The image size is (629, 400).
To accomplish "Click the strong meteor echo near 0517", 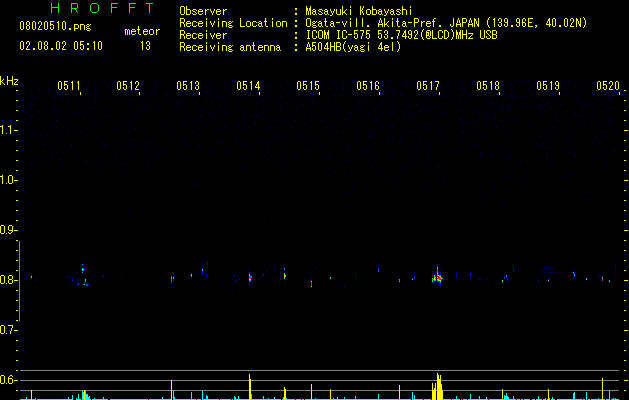I will point(438,277).
